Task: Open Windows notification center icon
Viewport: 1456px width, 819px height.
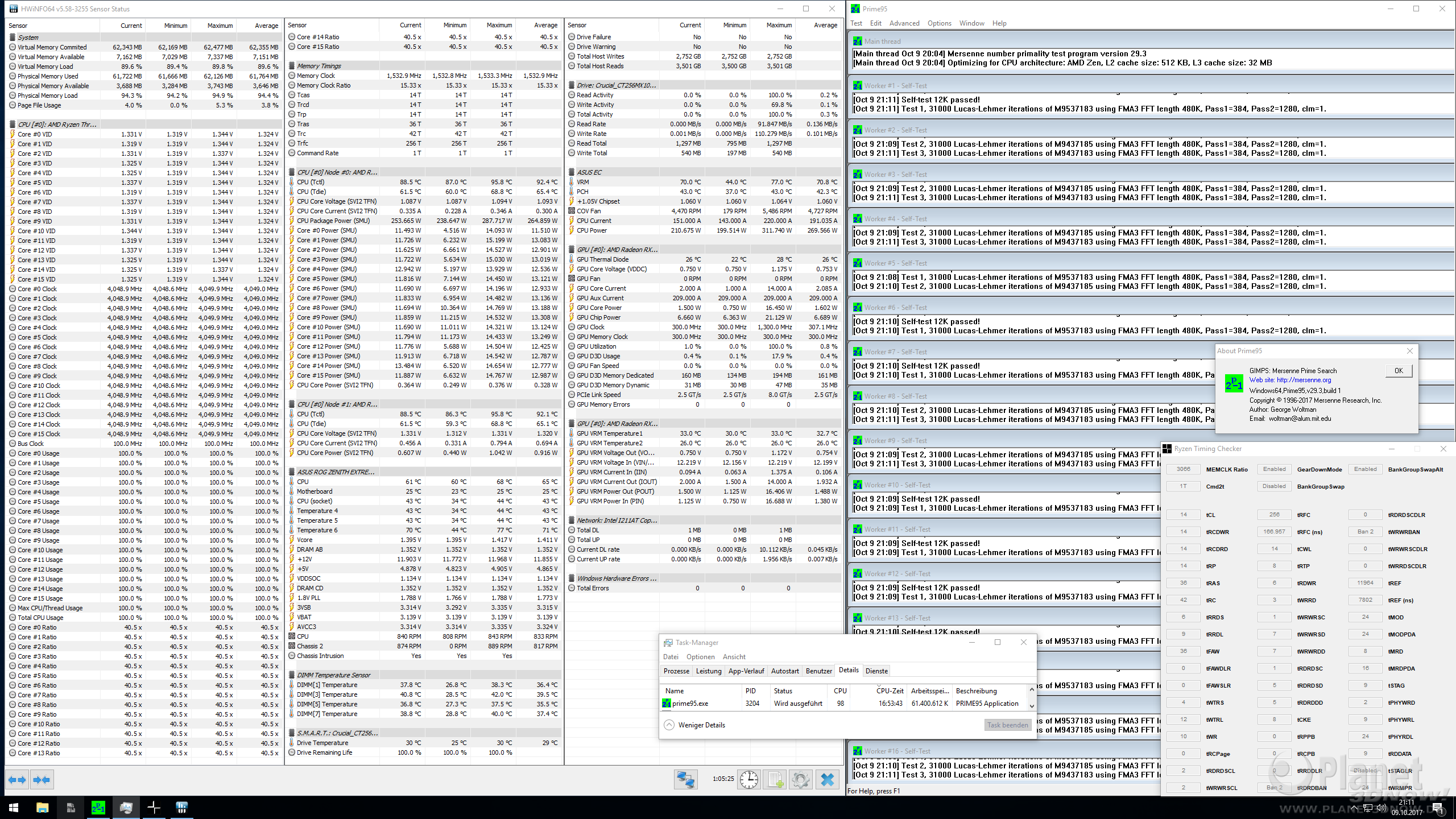Action: 1437,808
